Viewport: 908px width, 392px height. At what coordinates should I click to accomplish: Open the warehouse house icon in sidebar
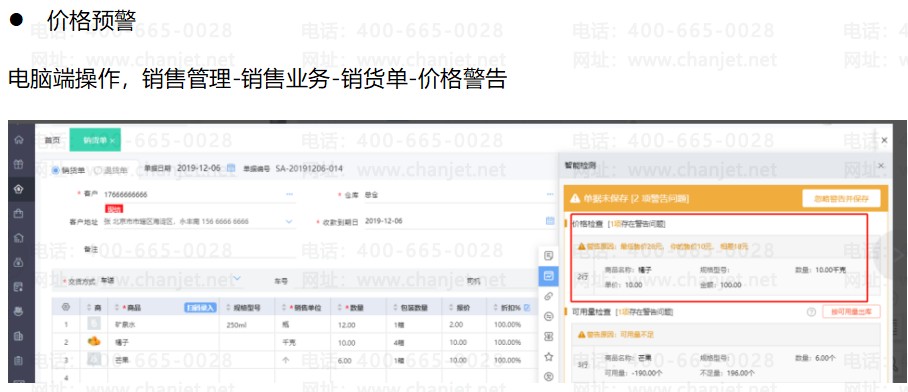19,237
